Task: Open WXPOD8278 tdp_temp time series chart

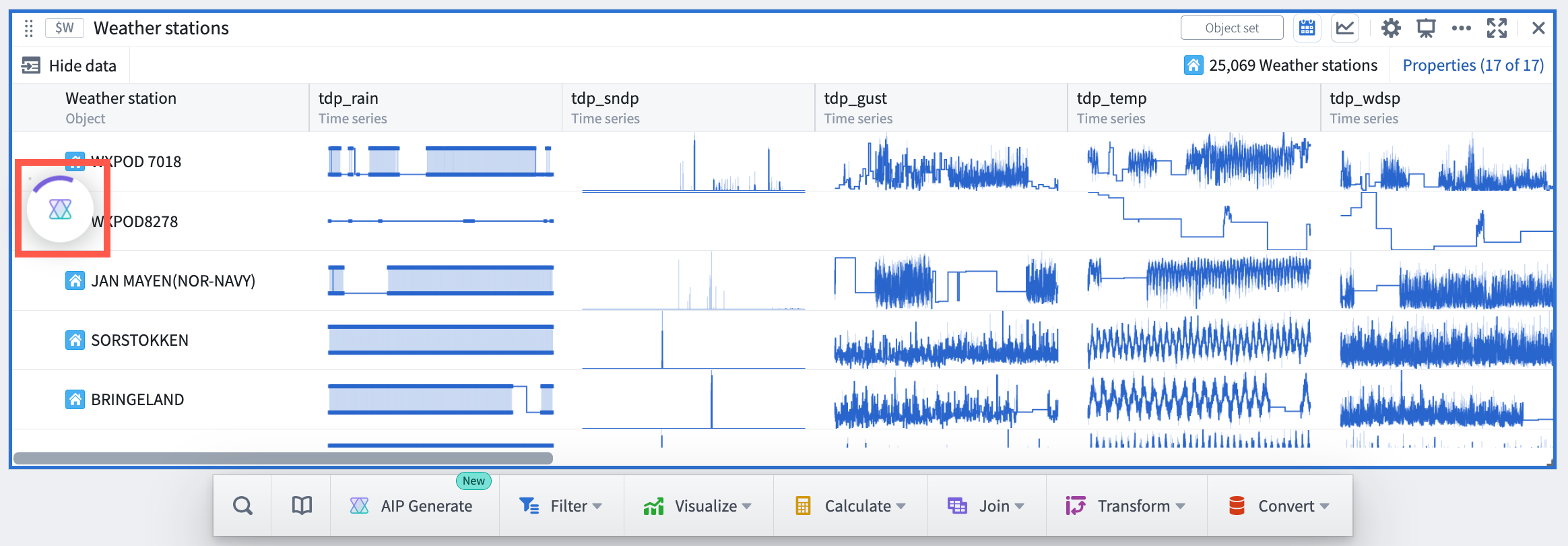Action: click(x=1199, y=221)
